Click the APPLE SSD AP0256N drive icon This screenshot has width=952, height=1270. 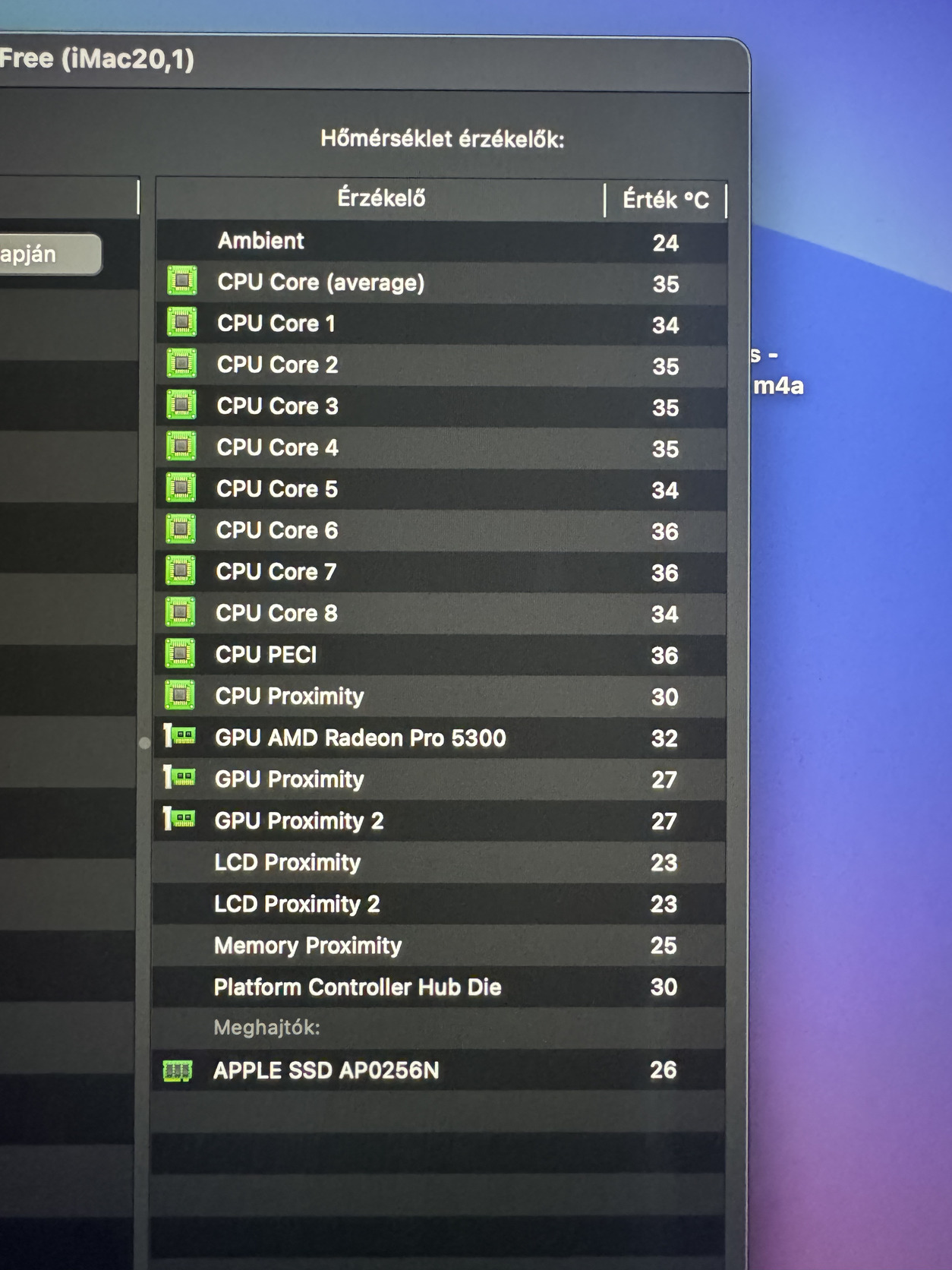tap(178, 1071)
